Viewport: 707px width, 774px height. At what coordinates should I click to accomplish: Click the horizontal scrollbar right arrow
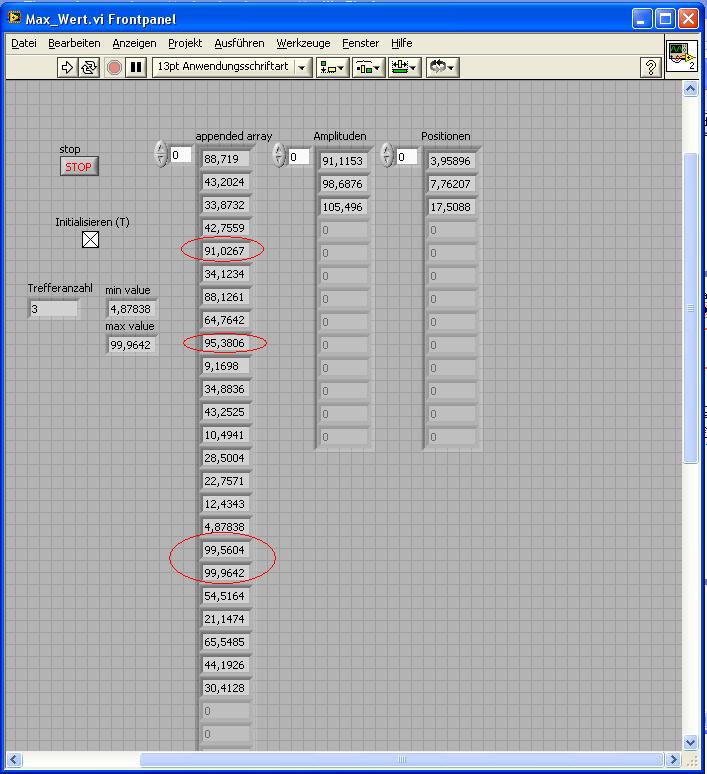672,759
